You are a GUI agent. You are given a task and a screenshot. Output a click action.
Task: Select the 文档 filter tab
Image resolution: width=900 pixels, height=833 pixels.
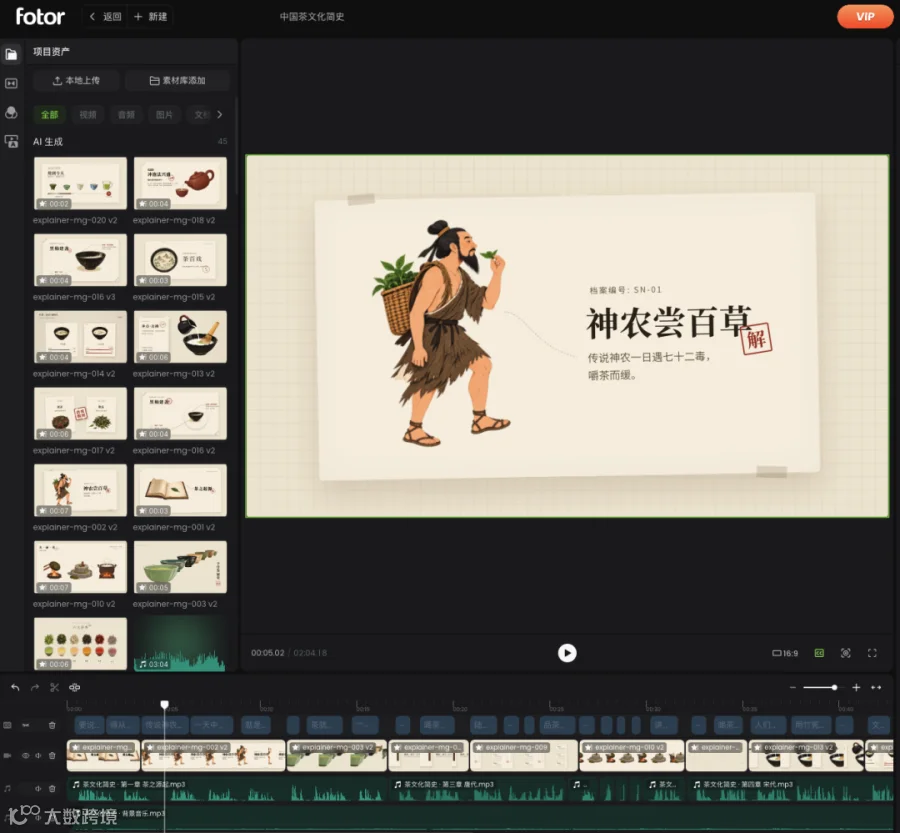pyautogui.click(x=201, y=114)
